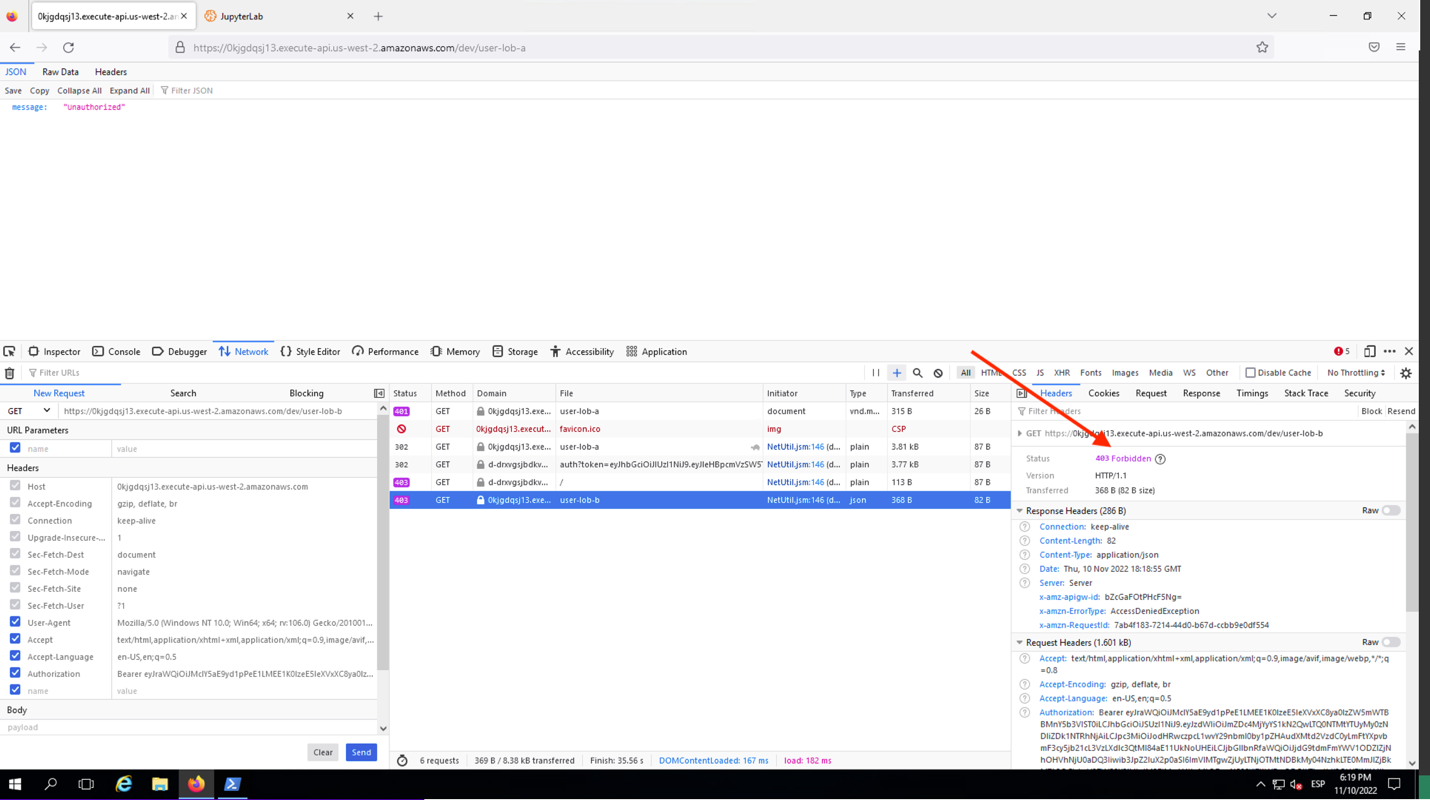Click the Filter Headers input field
This screenshot has width=1430, height=800.
coord(1185,412)
